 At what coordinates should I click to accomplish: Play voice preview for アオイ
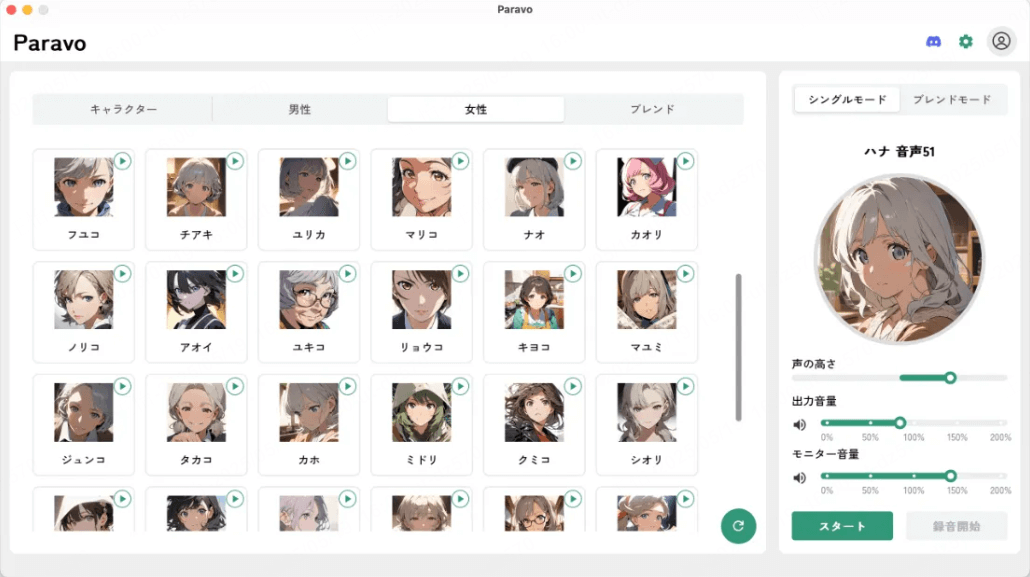(x=235, y=273)
